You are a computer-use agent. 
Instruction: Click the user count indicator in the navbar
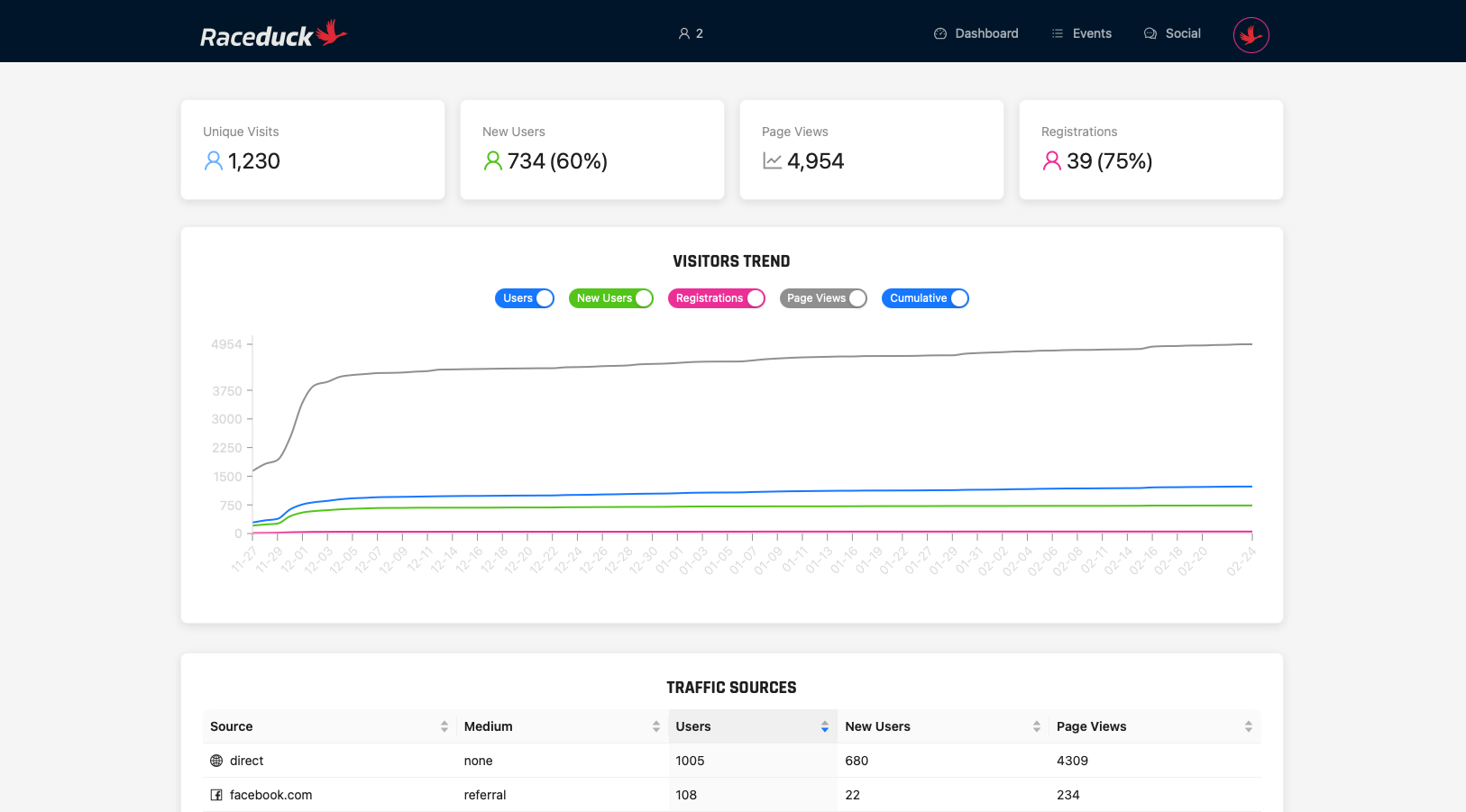[x=691, y=32]
